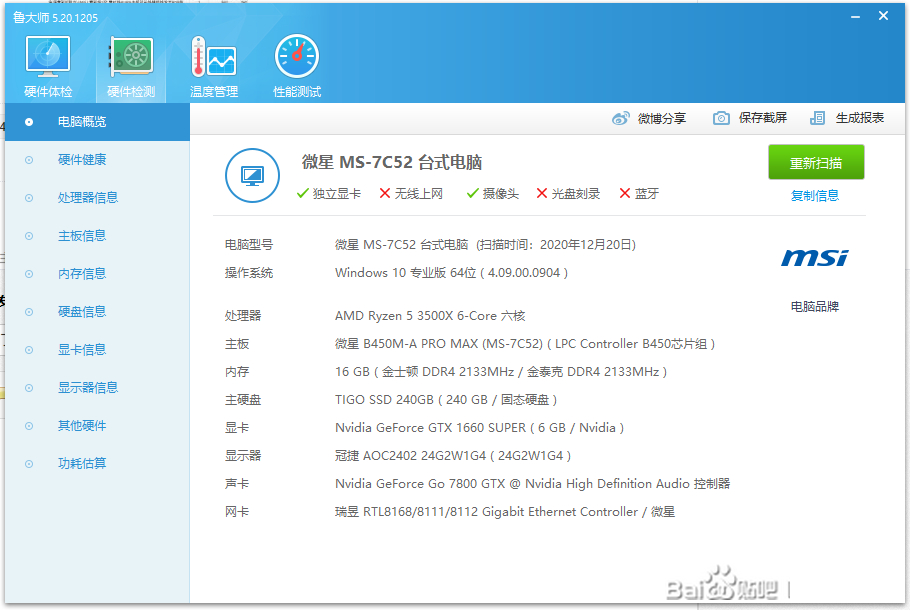Screen dimensions: 910x610
Task: Click the Weibo share icon
Action: (x=620, y=118)
